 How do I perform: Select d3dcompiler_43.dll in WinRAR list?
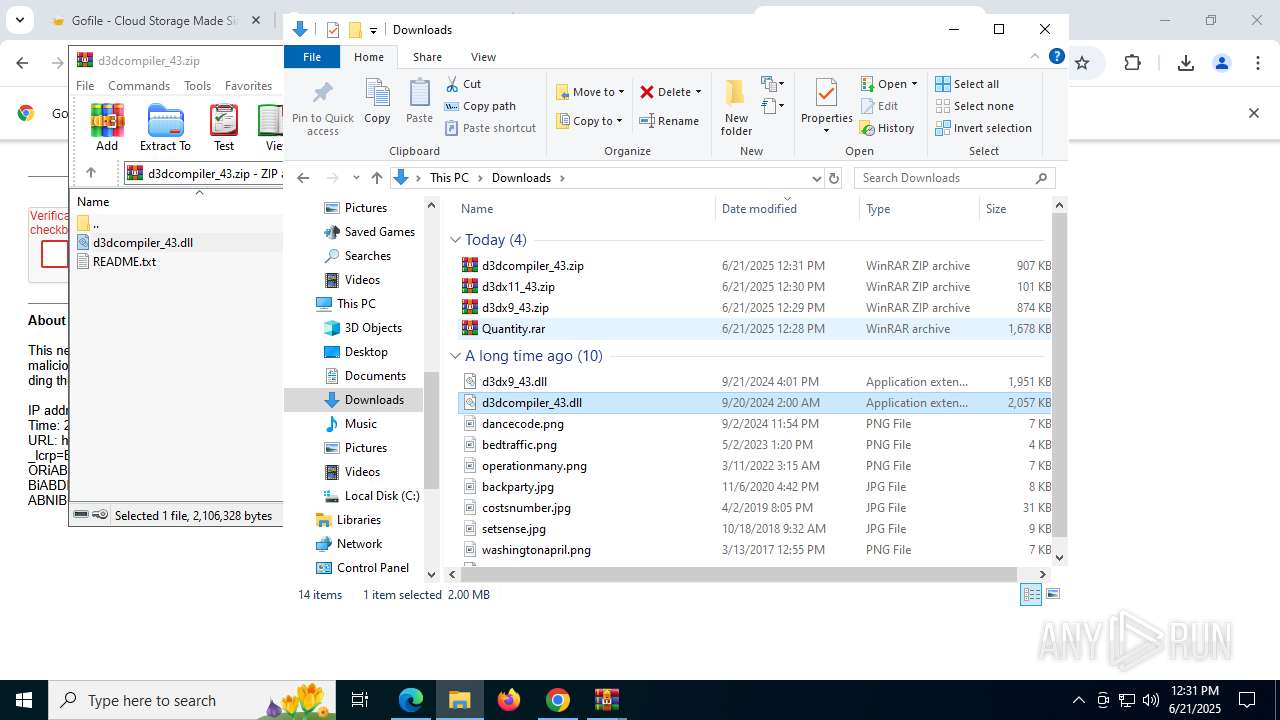coord(143,243)
